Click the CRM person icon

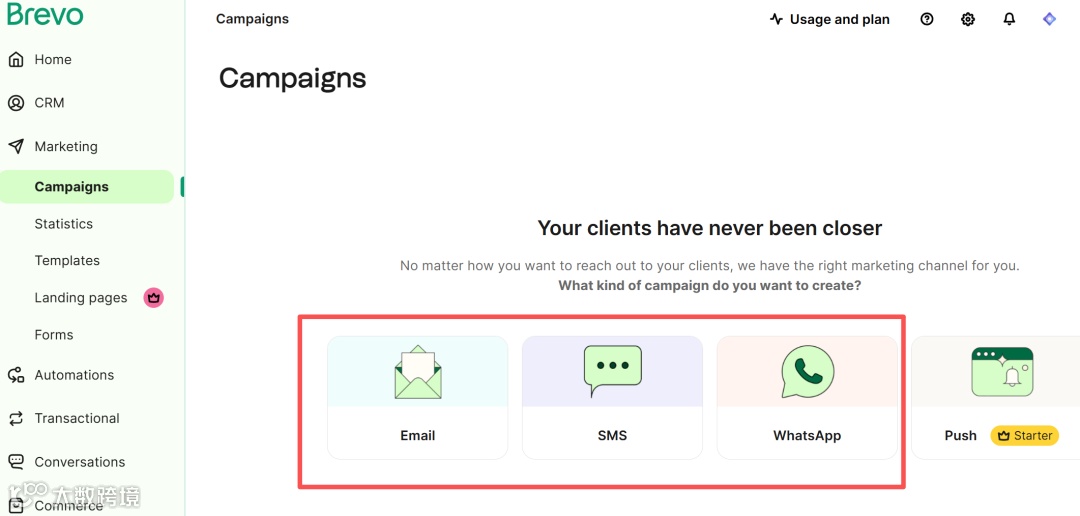tap(16, 103)
